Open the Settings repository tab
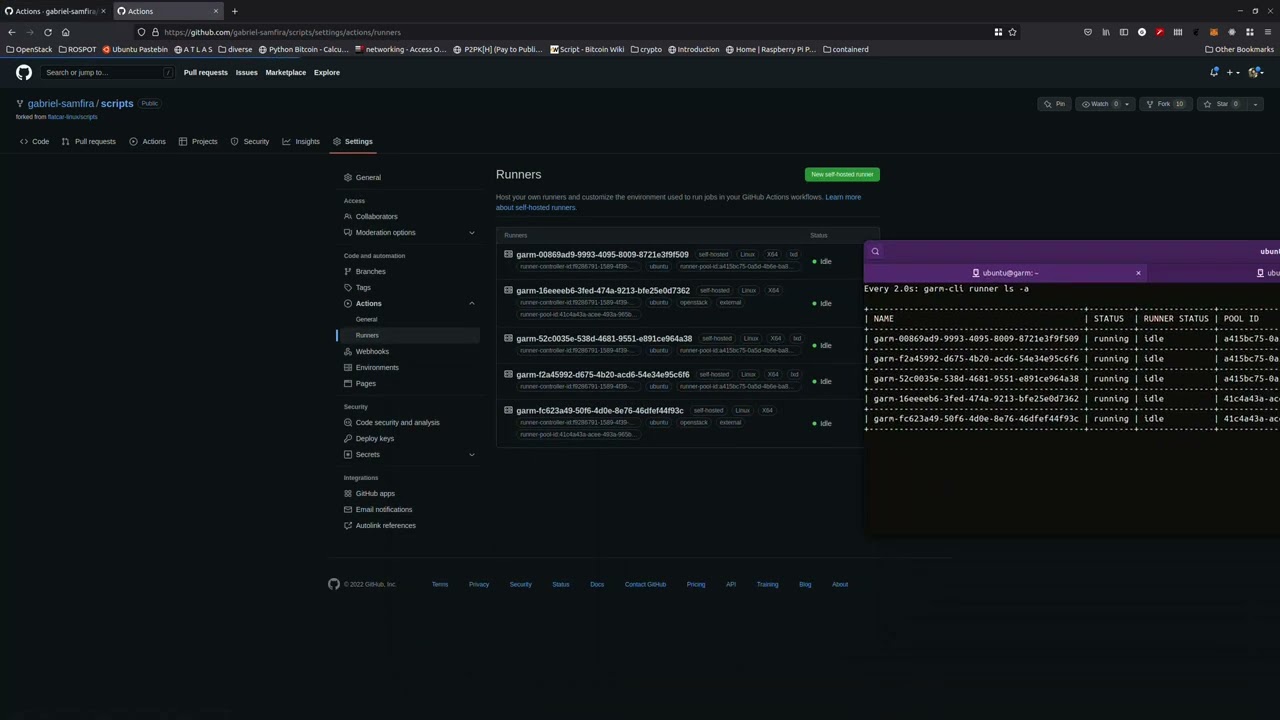Image resolution: width=1280 pixels, height=720 pixels. (352, 142)
